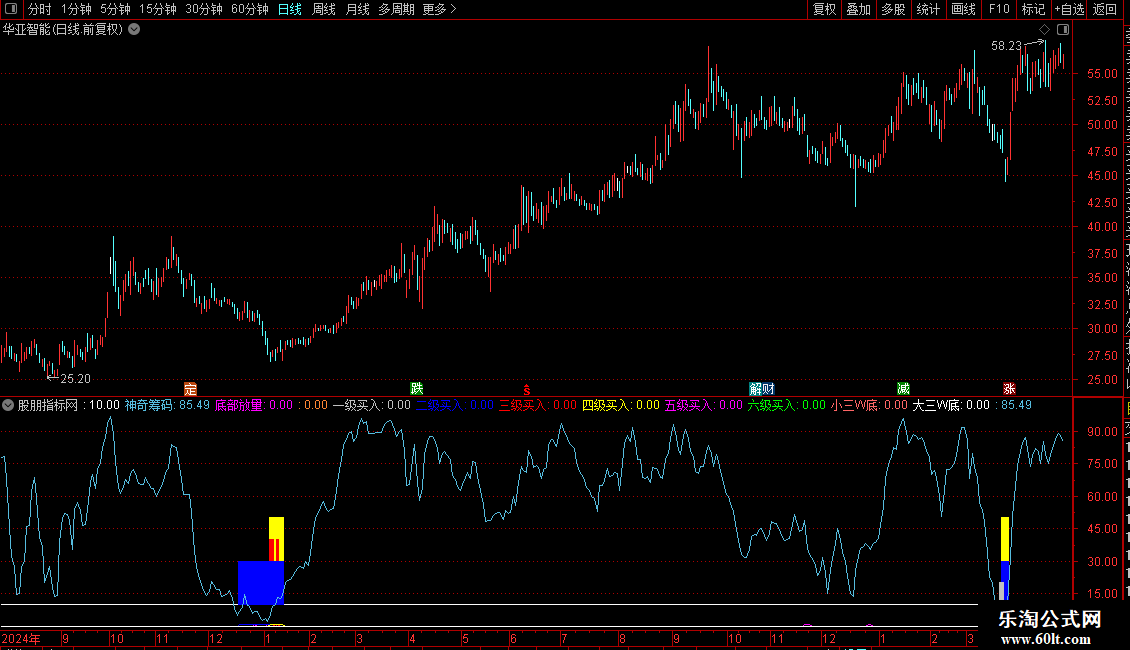Select the 日线 daily tab
The height and width of the screenshot is (650, 1130).
290,9
